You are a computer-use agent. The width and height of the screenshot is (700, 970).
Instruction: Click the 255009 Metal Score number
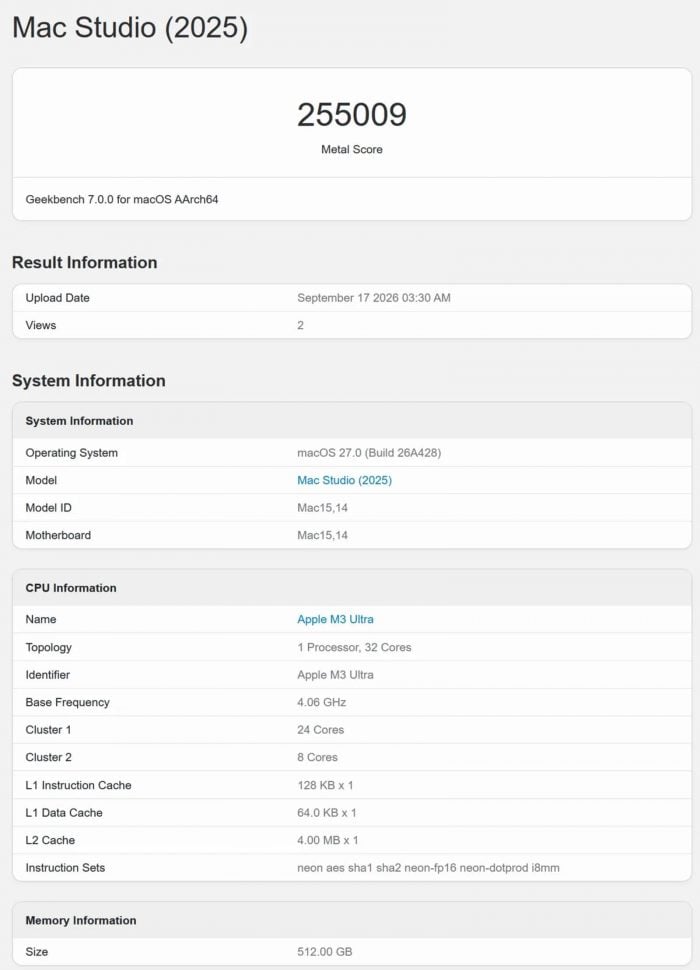(352, 114)
